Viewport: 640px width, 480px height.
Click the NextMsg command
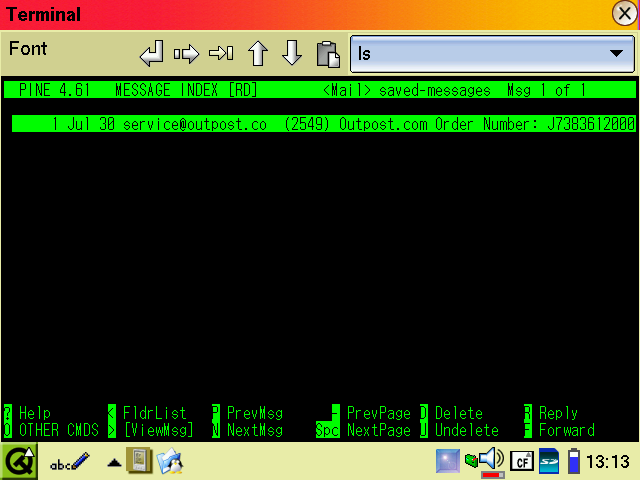click(x=255, y=430)
